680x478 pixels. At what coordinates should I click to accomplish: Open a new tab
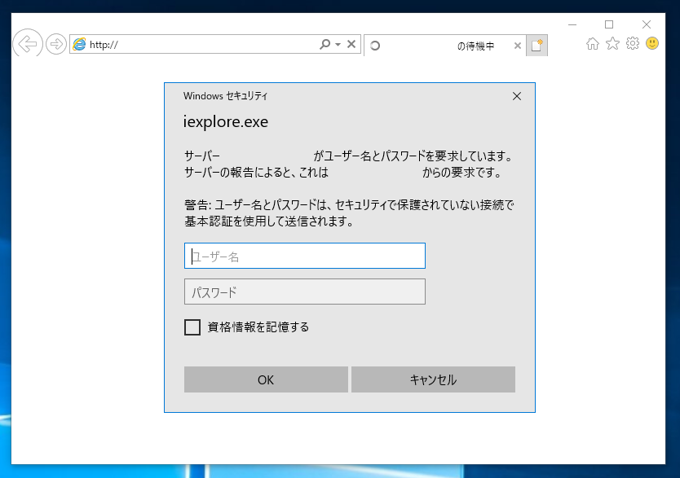(537, 45)
